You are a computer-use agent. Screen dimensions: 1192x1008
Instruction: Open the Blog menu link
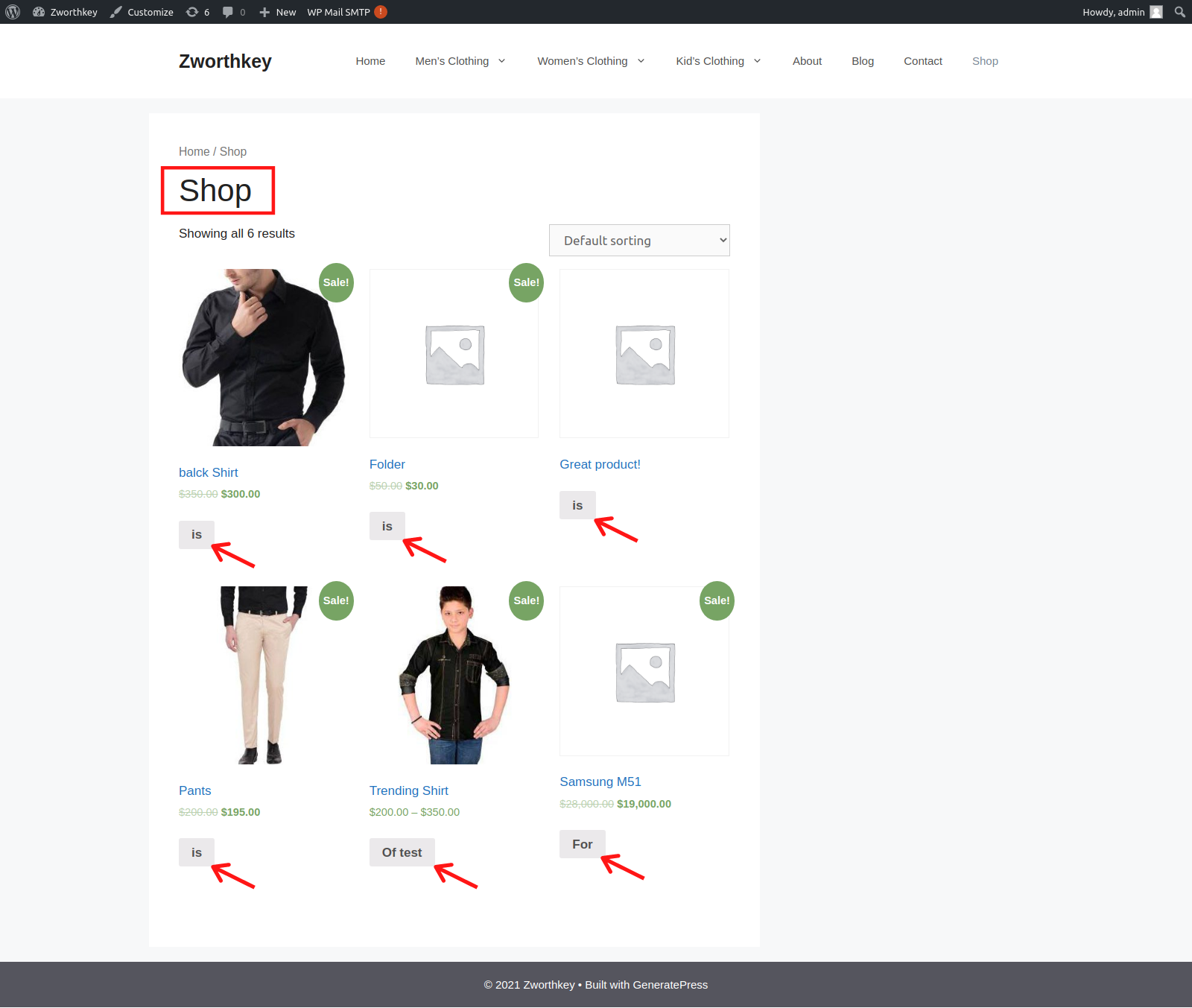coord(863,61)
